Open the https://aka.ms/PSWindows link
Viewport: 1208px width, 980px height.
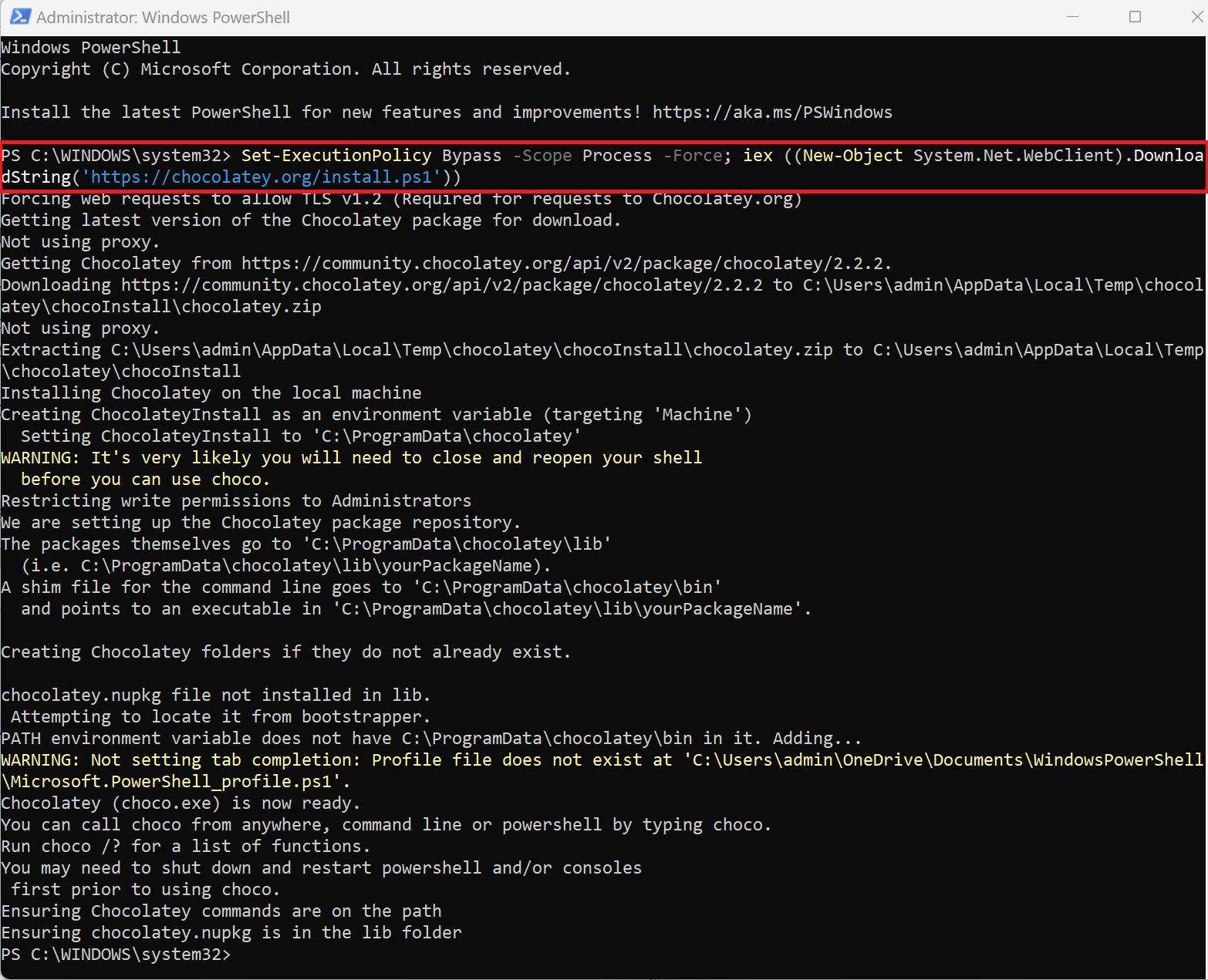[772, 113]
